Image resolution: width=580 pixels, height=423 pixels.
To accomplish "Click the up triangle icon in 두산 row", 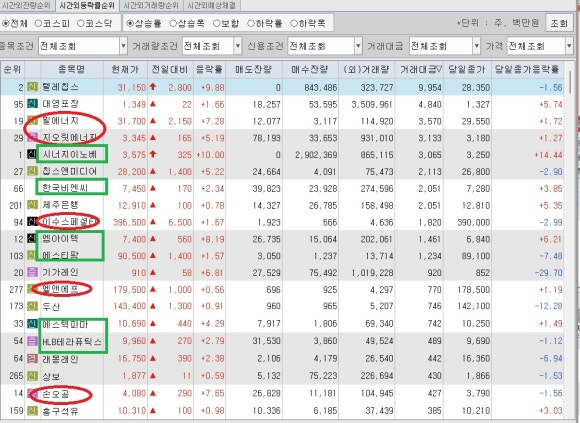I will coord(153,306).
